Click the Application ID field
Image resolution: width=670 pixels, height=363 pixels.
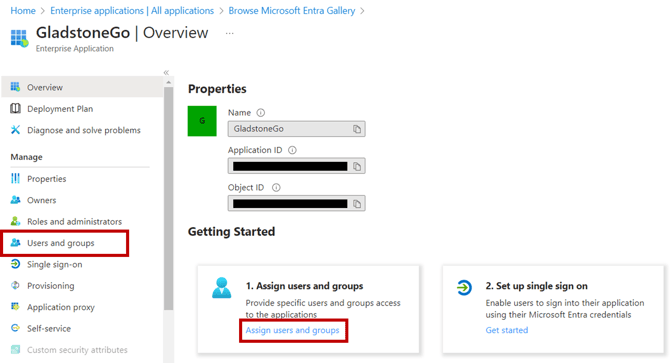[297, 166]
